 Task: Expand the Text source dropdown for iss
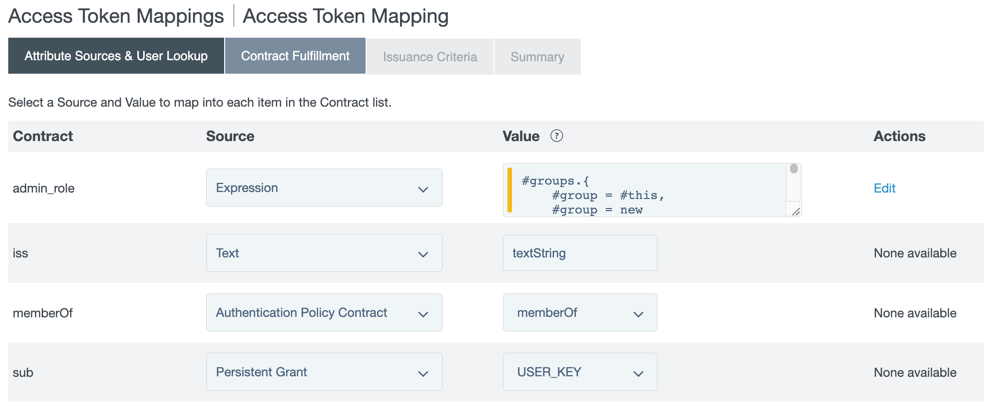[324, 254]
